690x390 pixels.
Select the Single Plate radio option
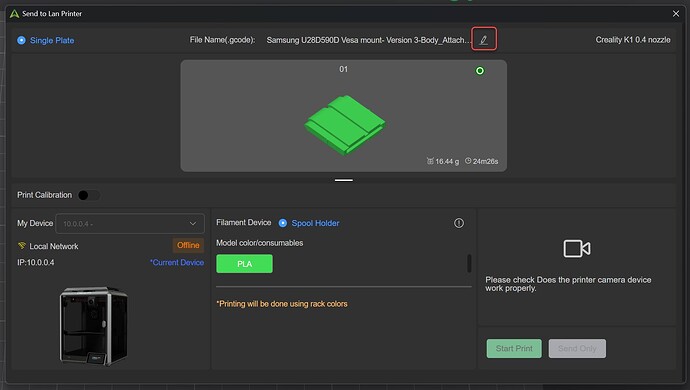[x=21, y=40]
